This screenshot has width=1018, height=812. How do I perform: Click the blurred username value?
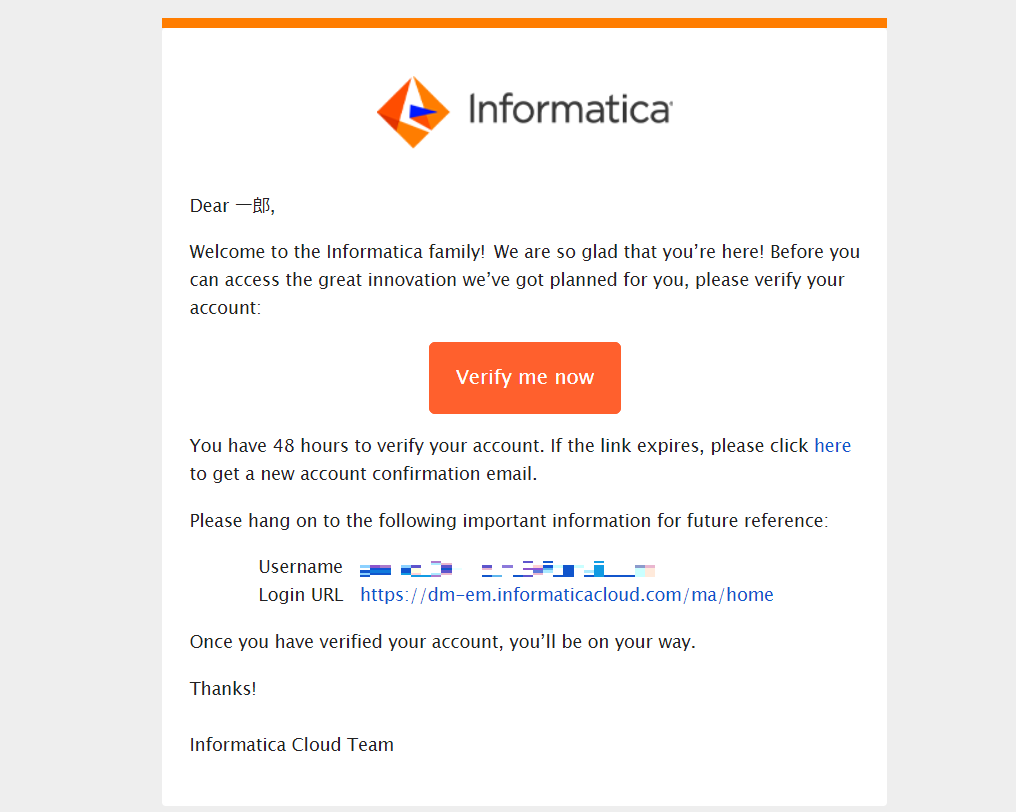click(507, 569)
